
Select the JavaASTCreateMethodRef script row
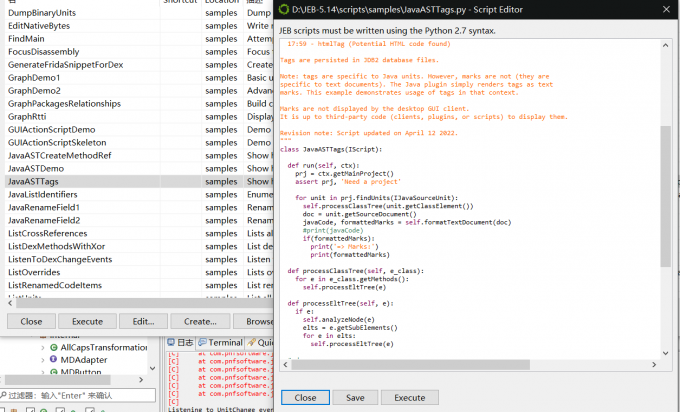click(x=139, y=156)
